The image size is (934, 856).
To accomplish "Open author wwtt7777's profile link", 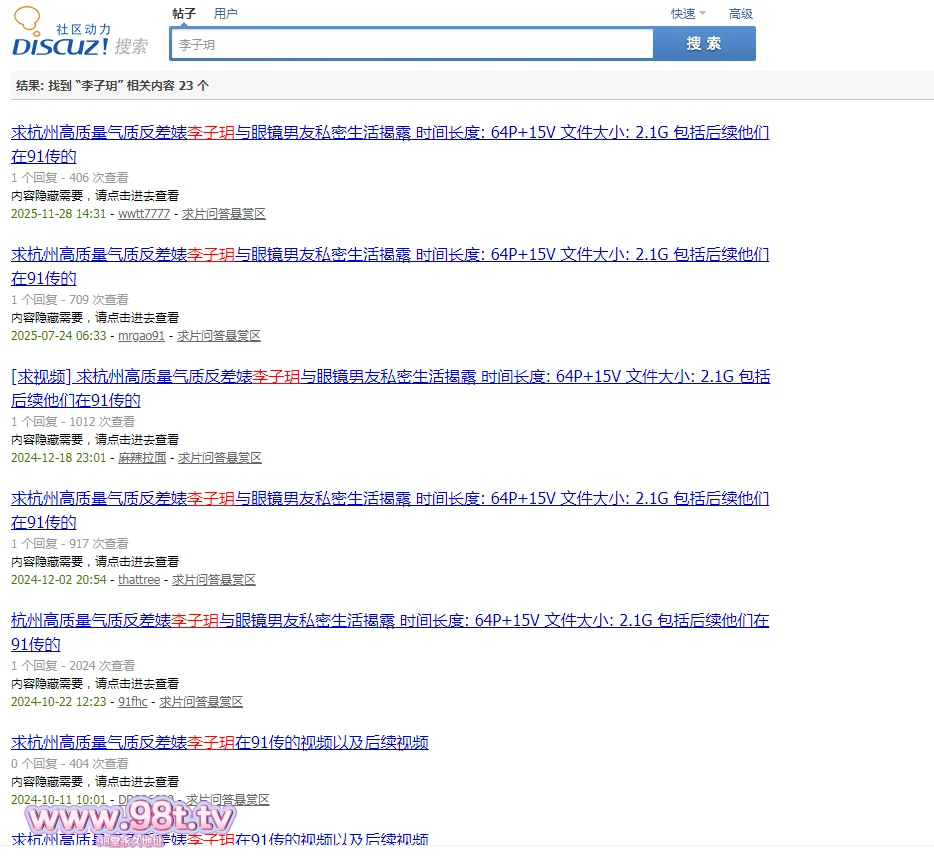I will (x=144, y=214).
